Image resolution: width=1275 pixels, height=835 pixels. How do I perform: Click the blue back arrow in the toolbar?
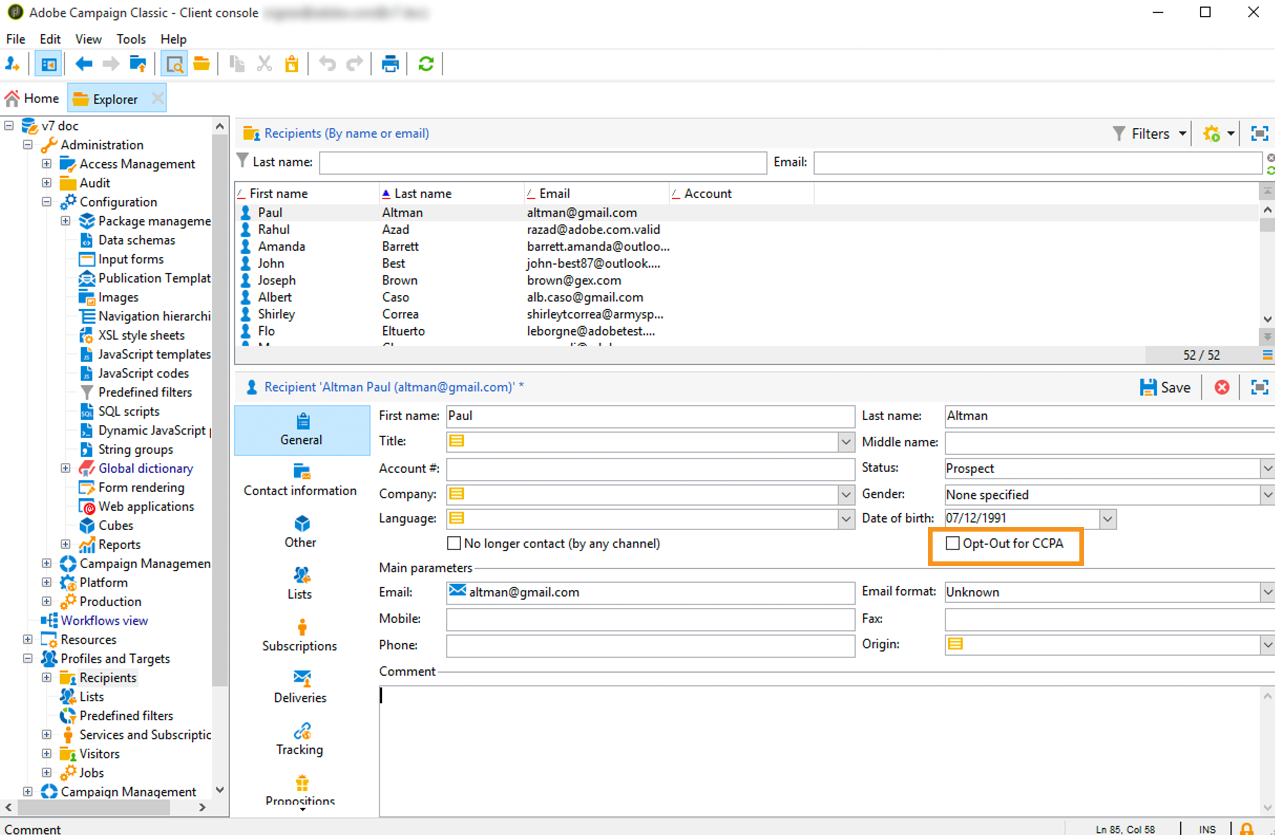pos(84,64)
